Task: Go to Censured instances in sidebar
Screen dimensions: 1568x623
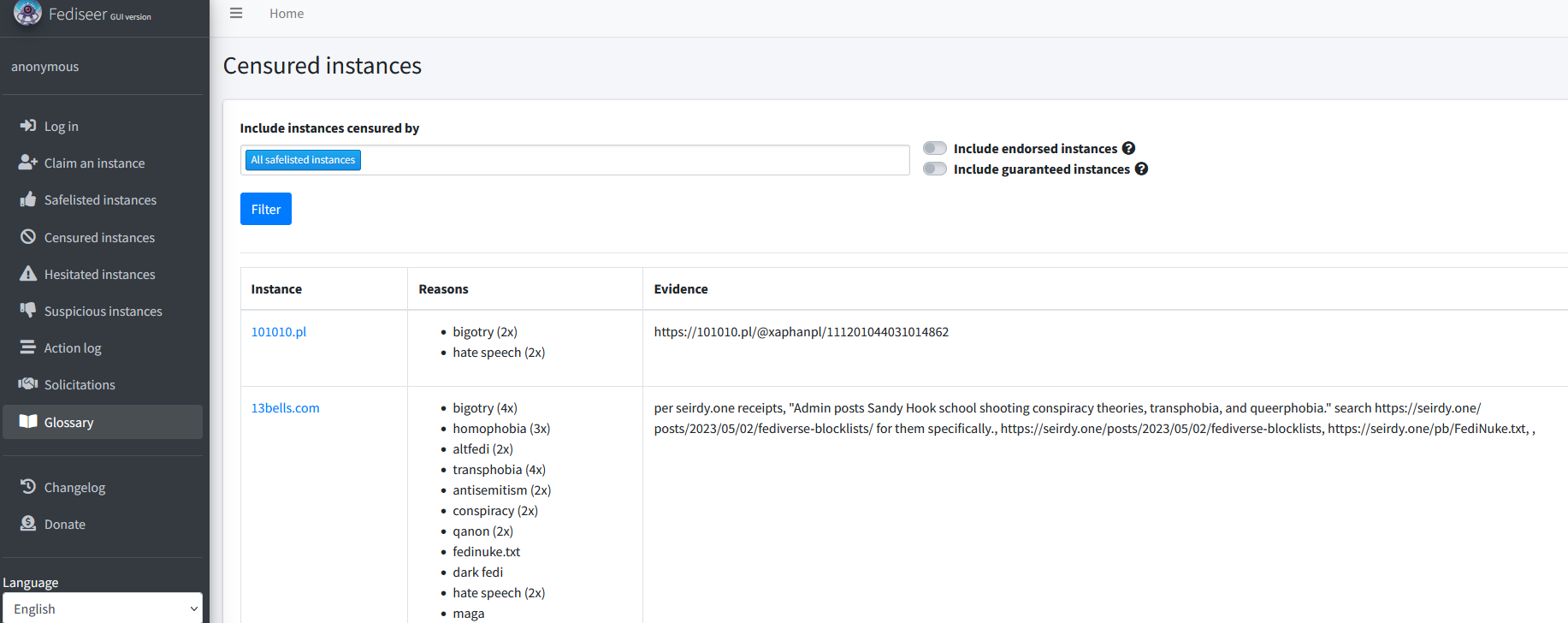Action: (x=103, y=237)
